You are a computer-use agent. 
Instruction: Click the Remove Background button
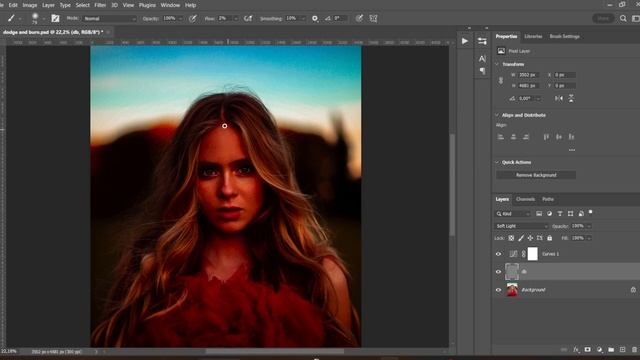click(x=536, y=175)
